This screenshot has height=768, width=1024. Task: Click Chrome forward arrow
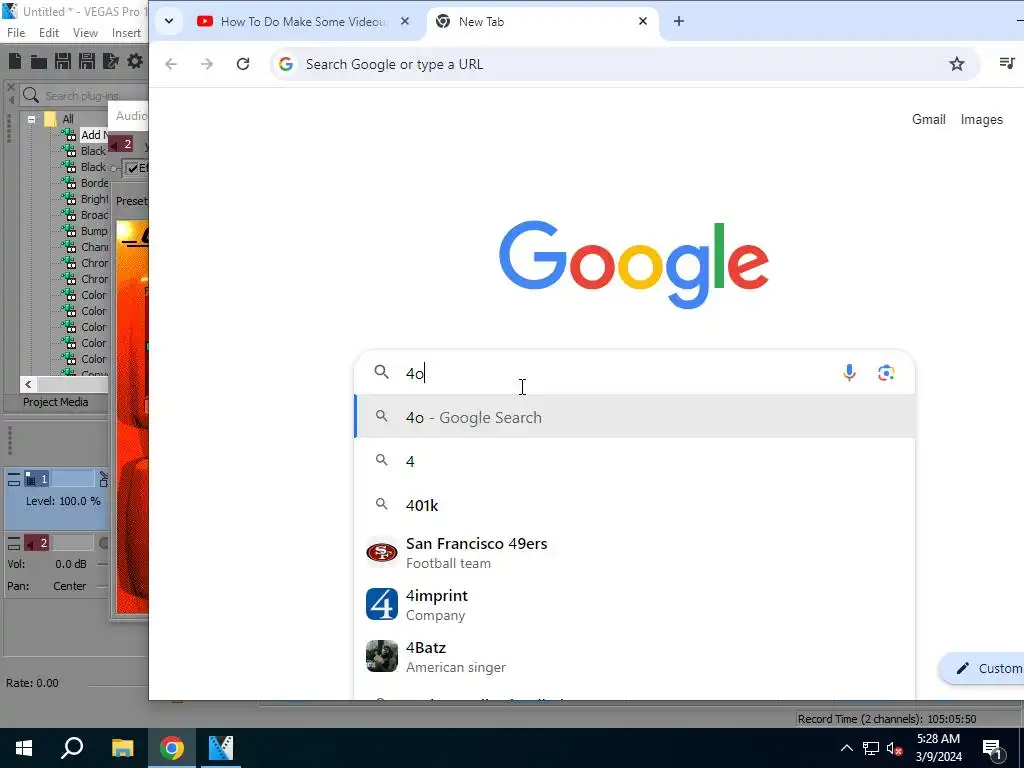pos(207,64)
